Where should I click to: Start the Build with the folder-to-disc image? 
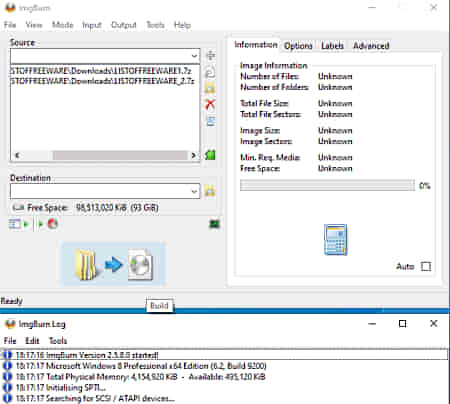113,265
